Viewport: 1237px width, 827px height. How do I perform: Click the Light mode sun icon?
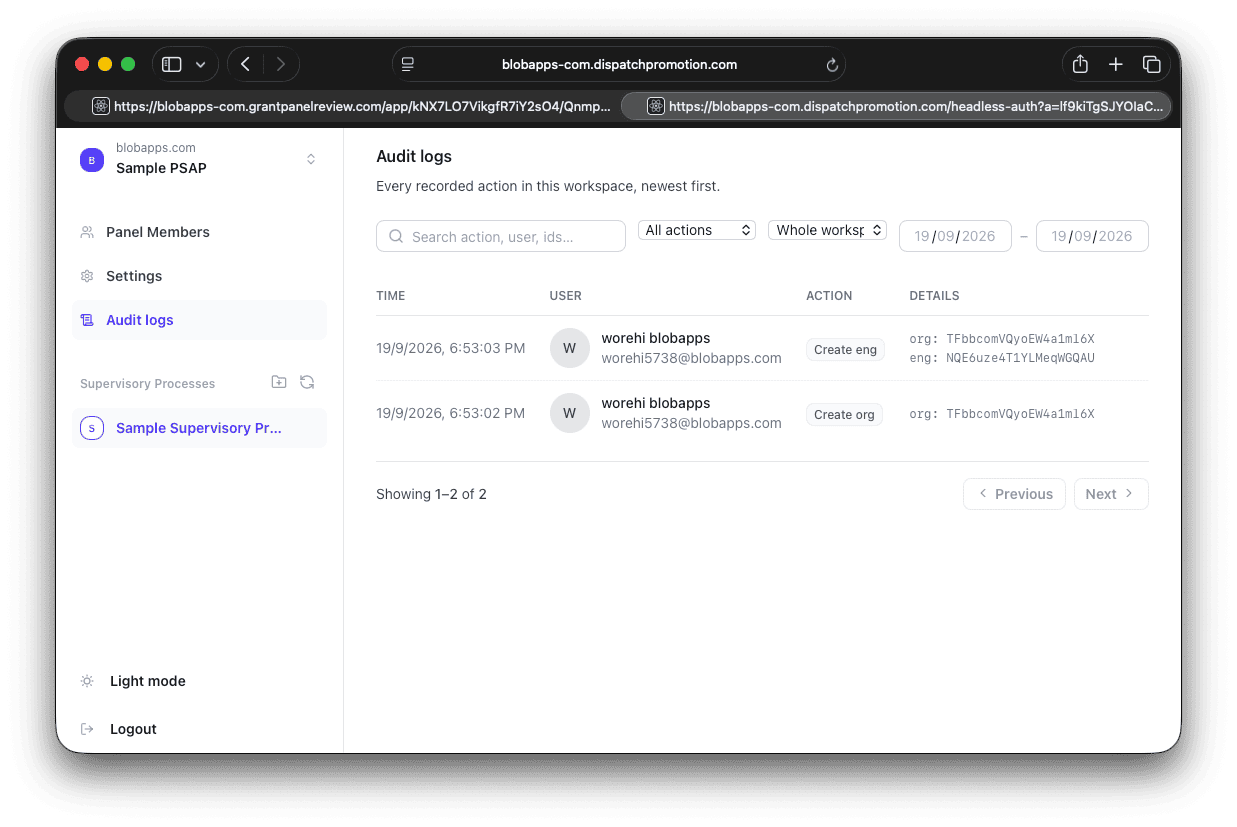point(87,681)
